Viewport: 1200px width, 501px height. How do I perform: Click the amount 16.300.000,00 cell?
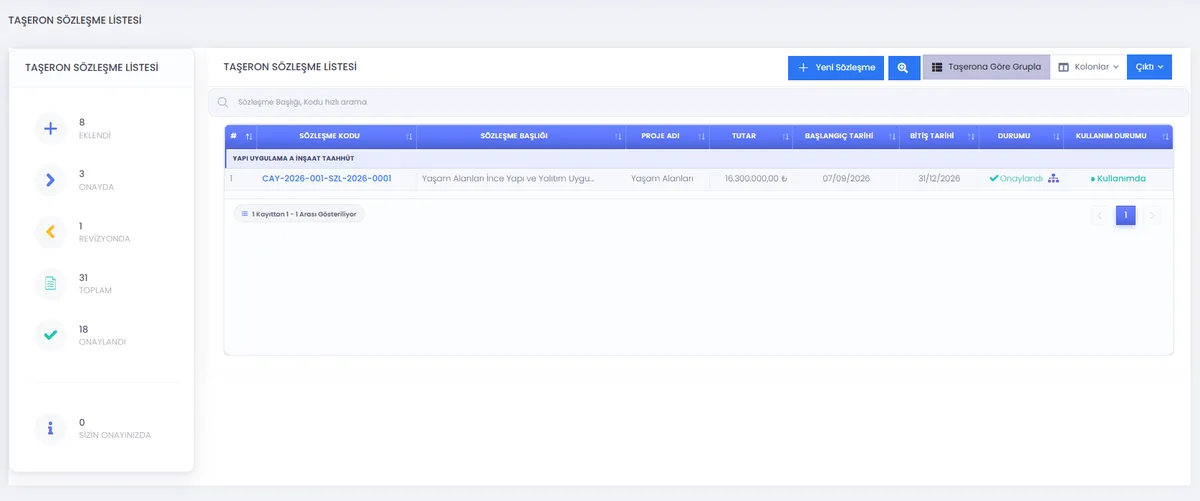[756, 178]
